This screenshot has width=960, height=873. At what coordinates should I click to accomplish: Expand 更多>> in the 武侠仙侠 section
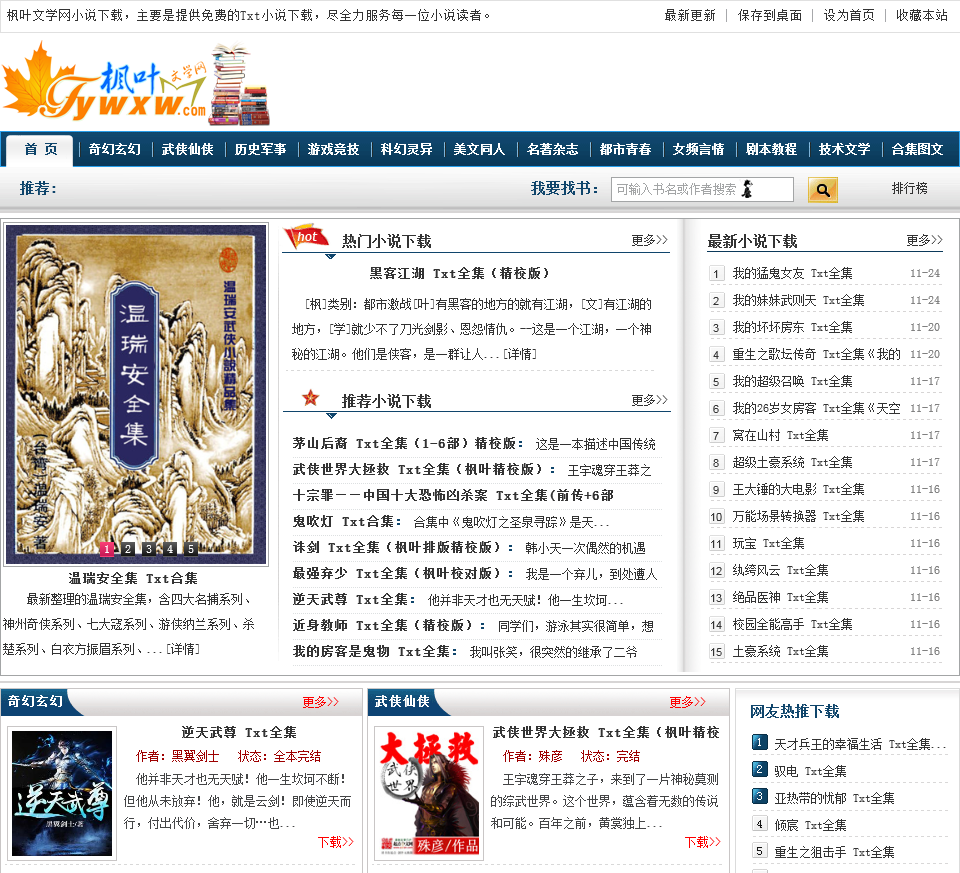[688, 702]
